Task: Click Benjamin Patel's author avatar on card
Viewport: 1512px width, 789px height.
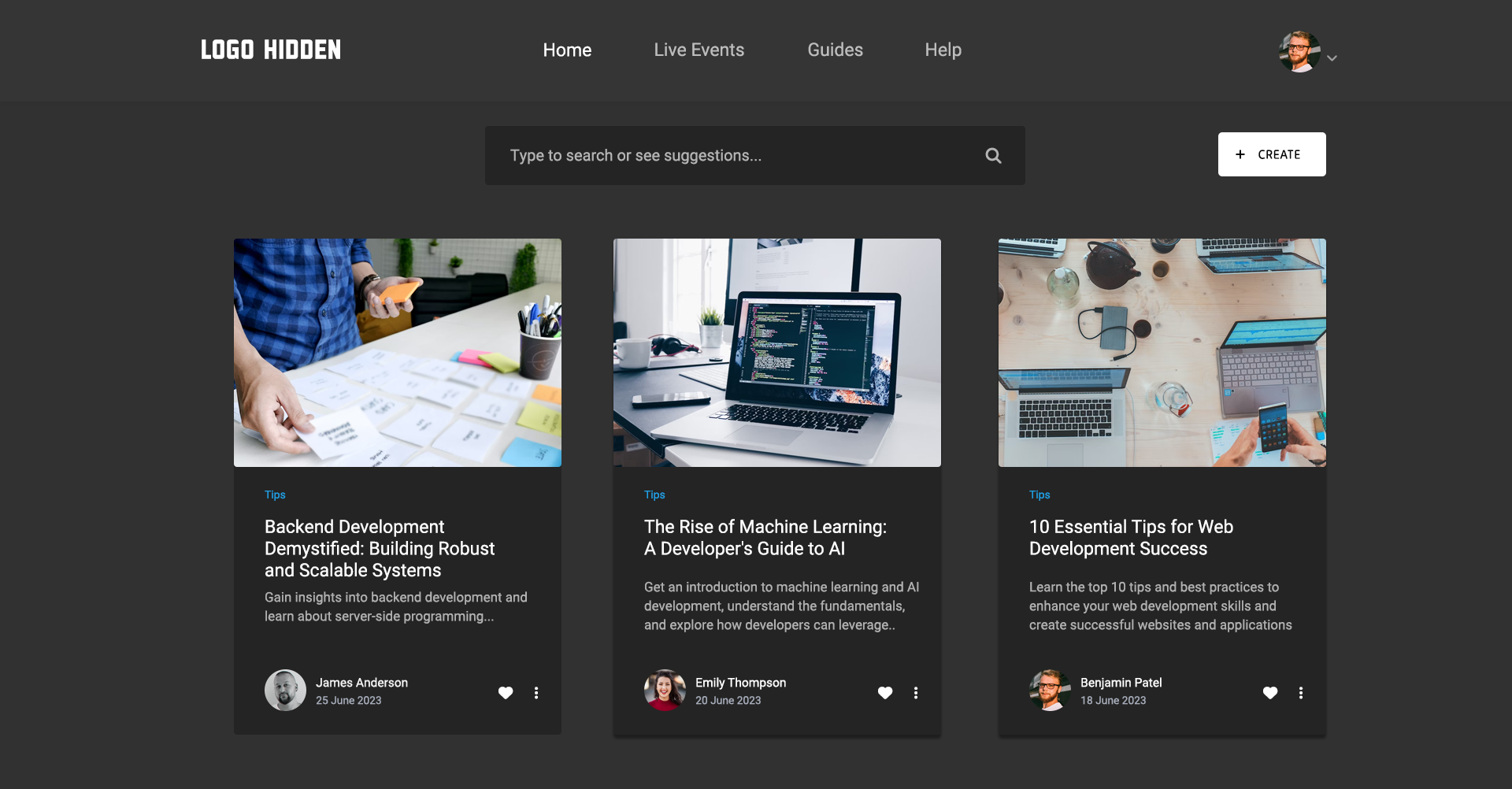Action: 1050,691
